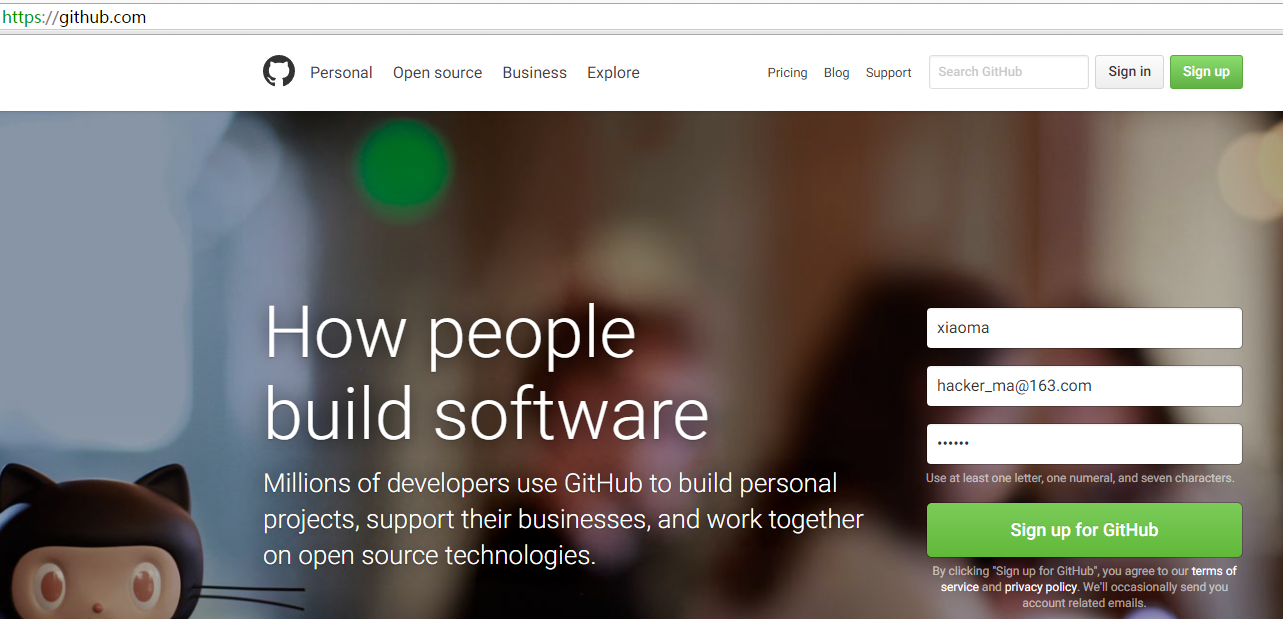Image resolution: width=1283 pixels, height=619 pixels.
Task: Click the green Sign up header button
Action: click(1206, 72)
